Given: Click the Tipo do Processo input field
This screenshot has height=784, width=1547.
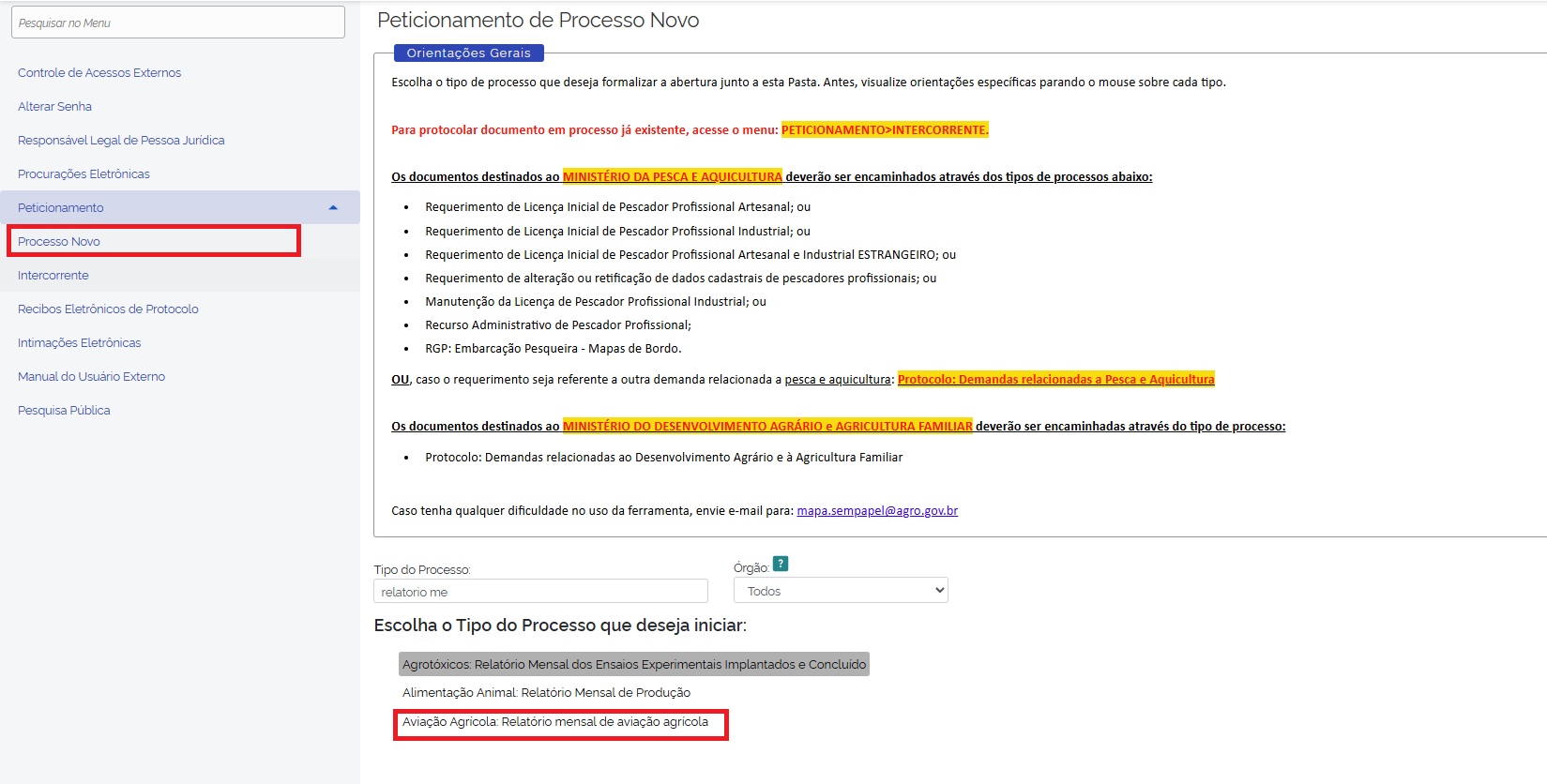Looking at the screenshot, I should tap(541, 591).
